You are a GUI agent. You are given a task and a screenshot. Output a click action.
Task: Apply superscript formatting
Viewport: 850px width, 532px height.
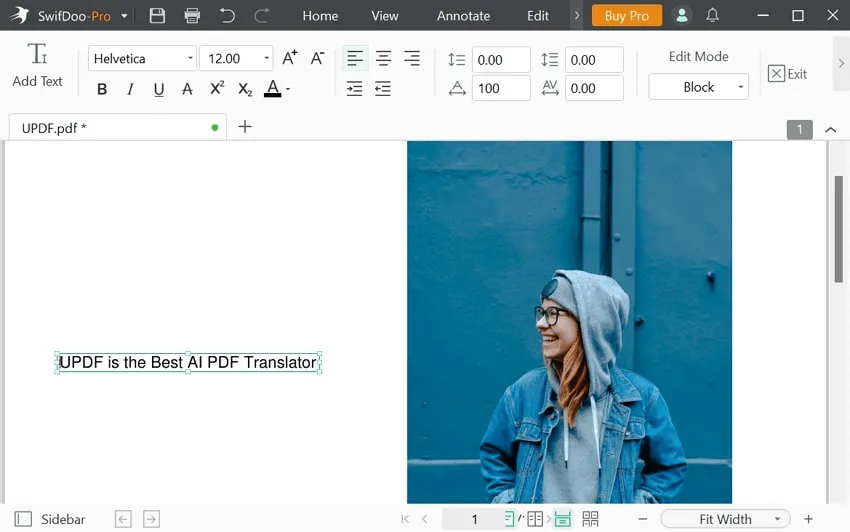tap(216, 89)
